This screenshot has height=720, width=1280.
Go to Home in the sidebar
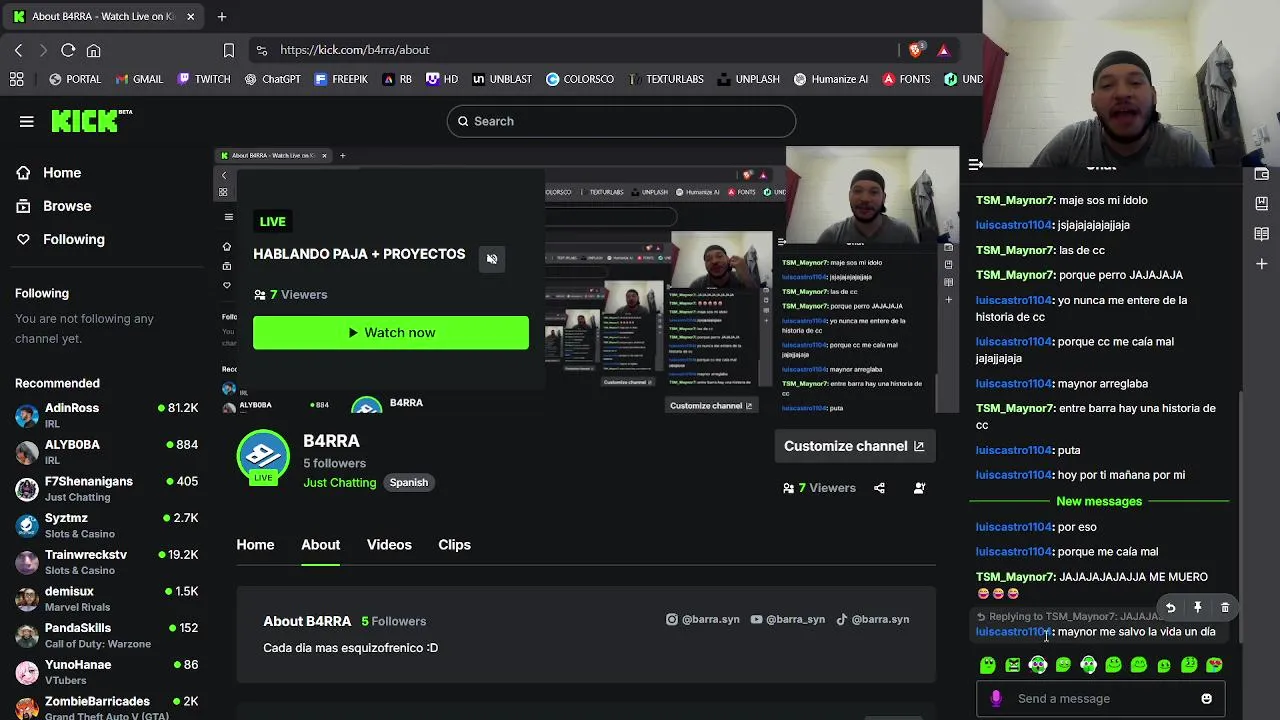coord(62,173)
